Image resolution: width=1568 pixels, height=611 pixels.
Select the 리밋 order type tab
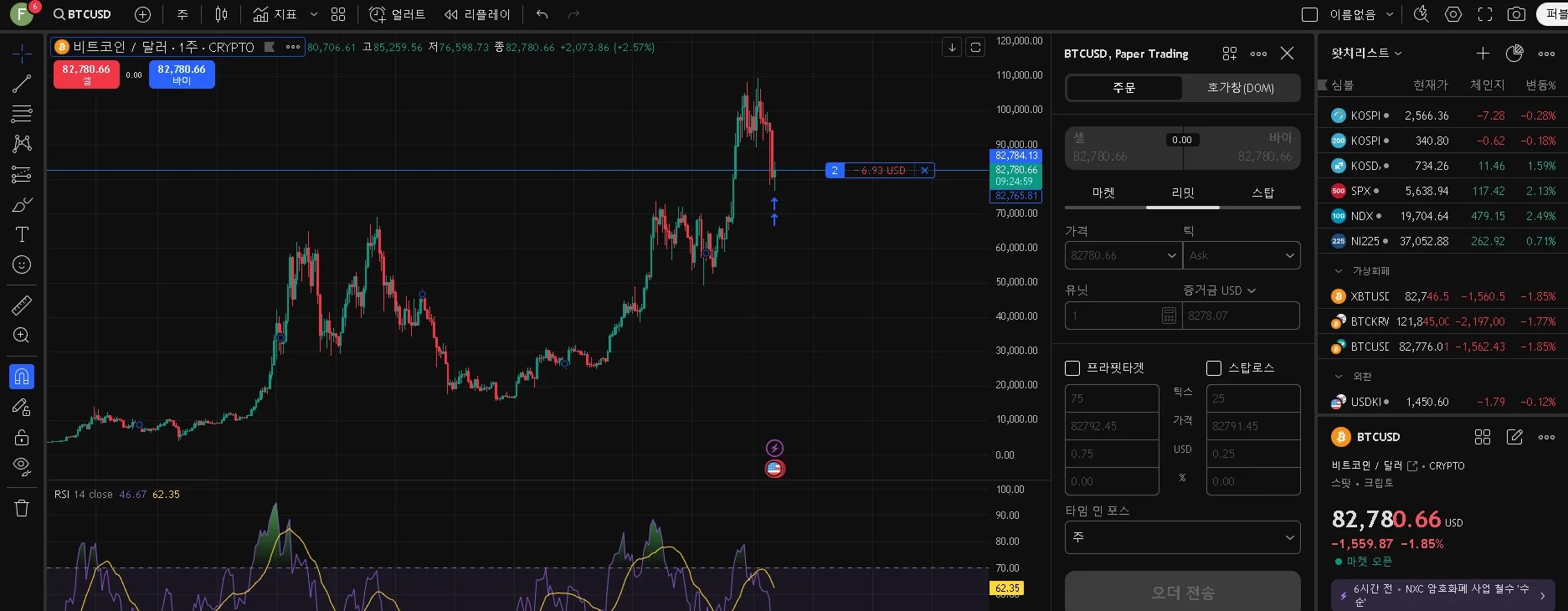tap(1183, 193)
